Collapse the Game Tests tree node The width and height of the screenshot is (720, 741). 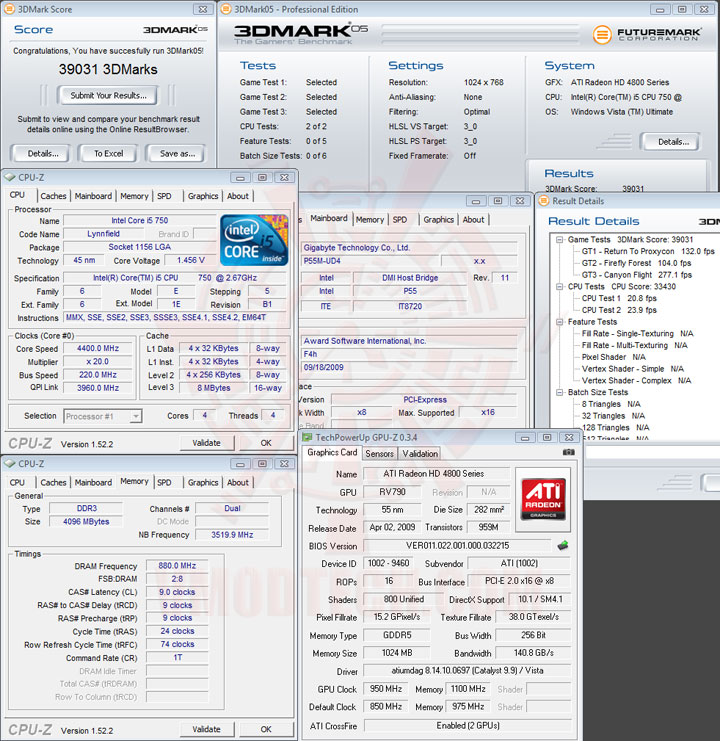(559, 240)
